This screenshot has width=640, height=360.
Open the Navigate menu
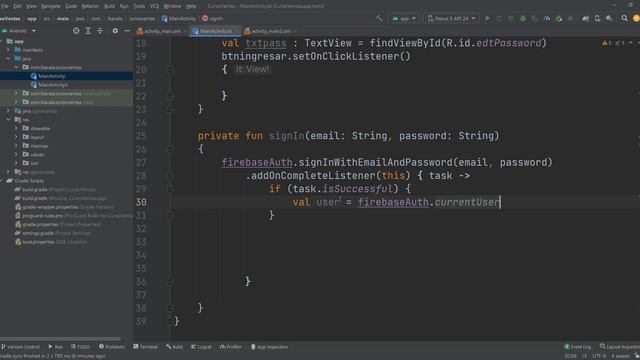tap(51, 6)
